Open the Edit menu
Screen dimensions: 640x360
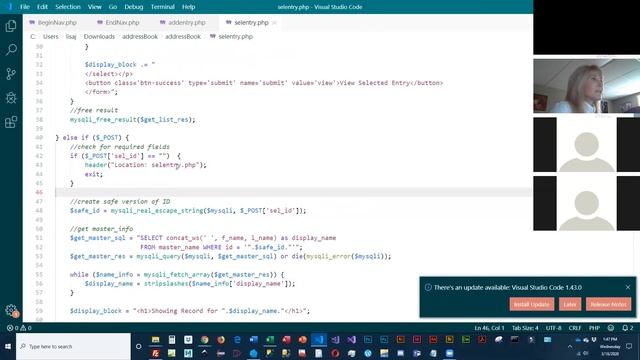click(x=42, y=7)
